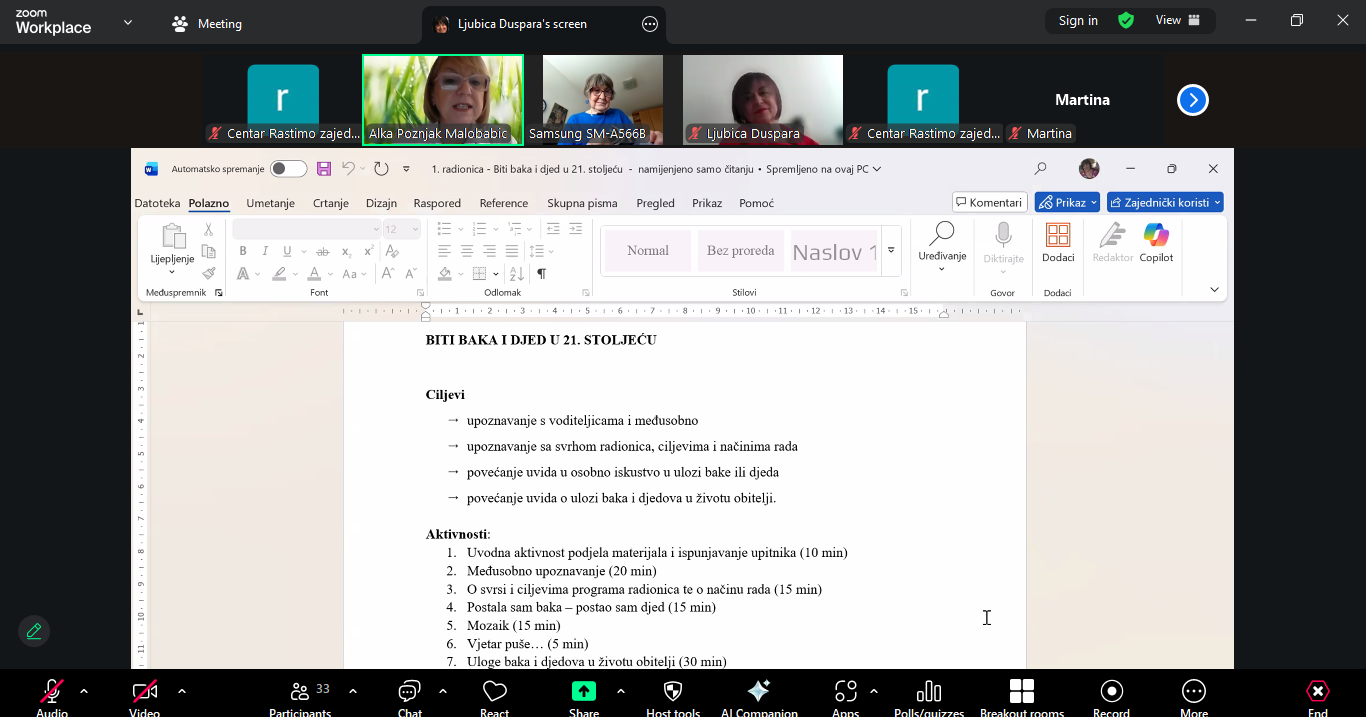Click the Copilot icon in Word ribbon

point(1156,243)
